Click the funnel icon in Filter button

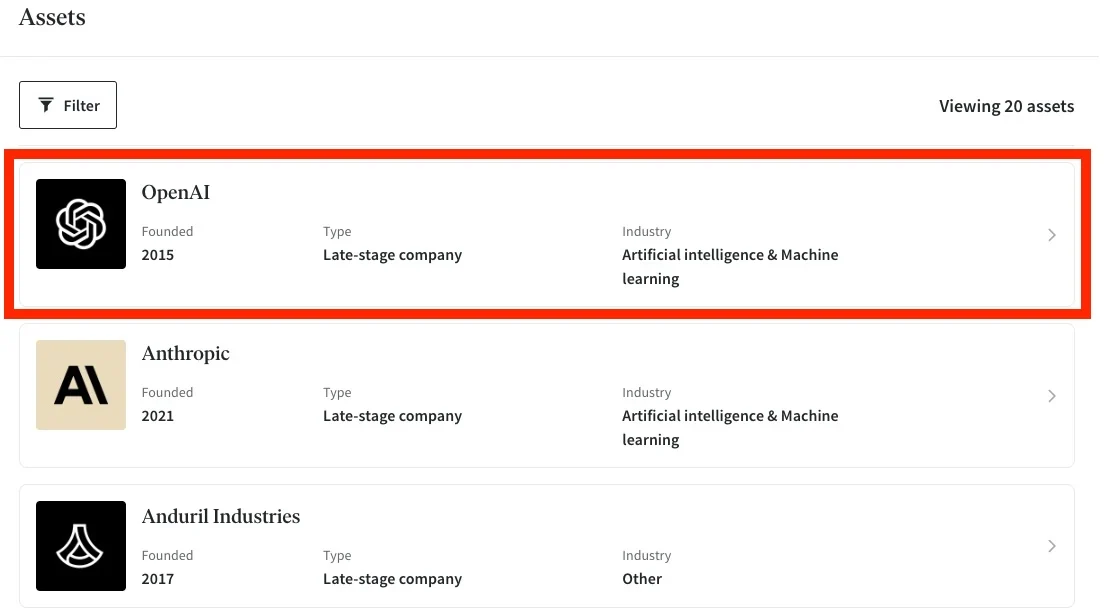coord(46,105)
